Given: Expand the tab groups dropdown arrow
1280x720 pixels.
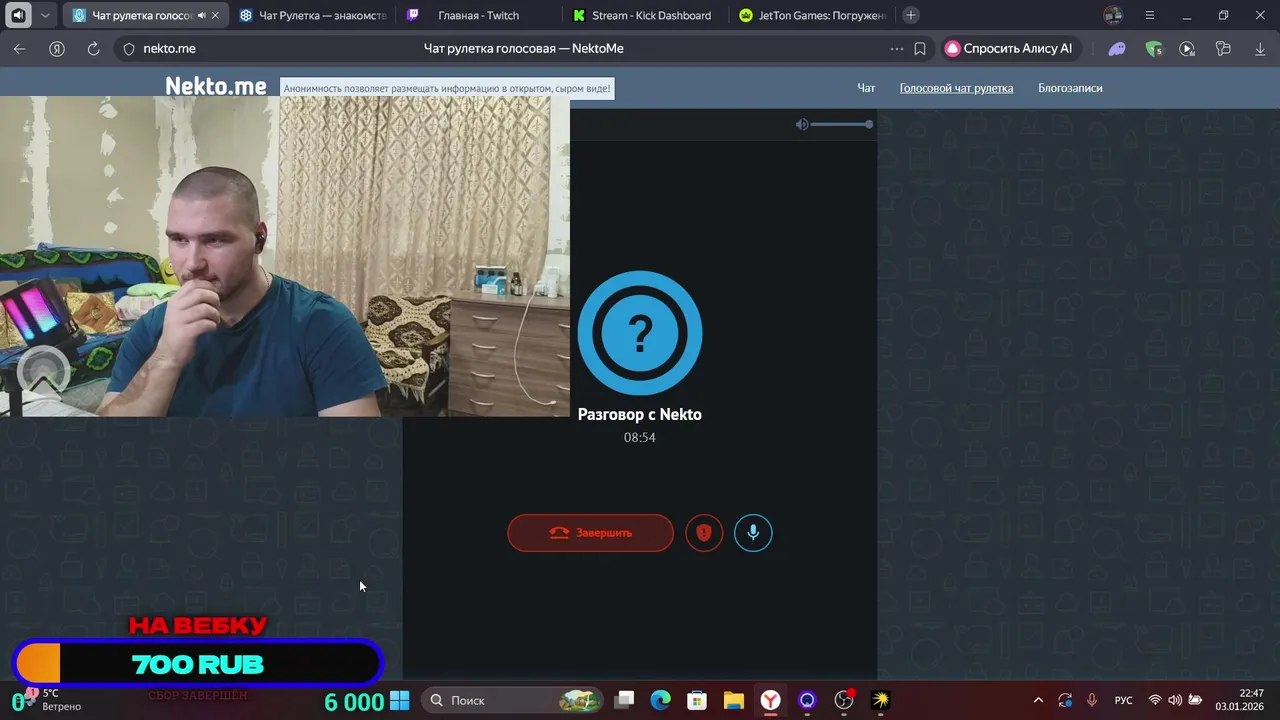Looking at the screenshot, I should tap(45, 15).
